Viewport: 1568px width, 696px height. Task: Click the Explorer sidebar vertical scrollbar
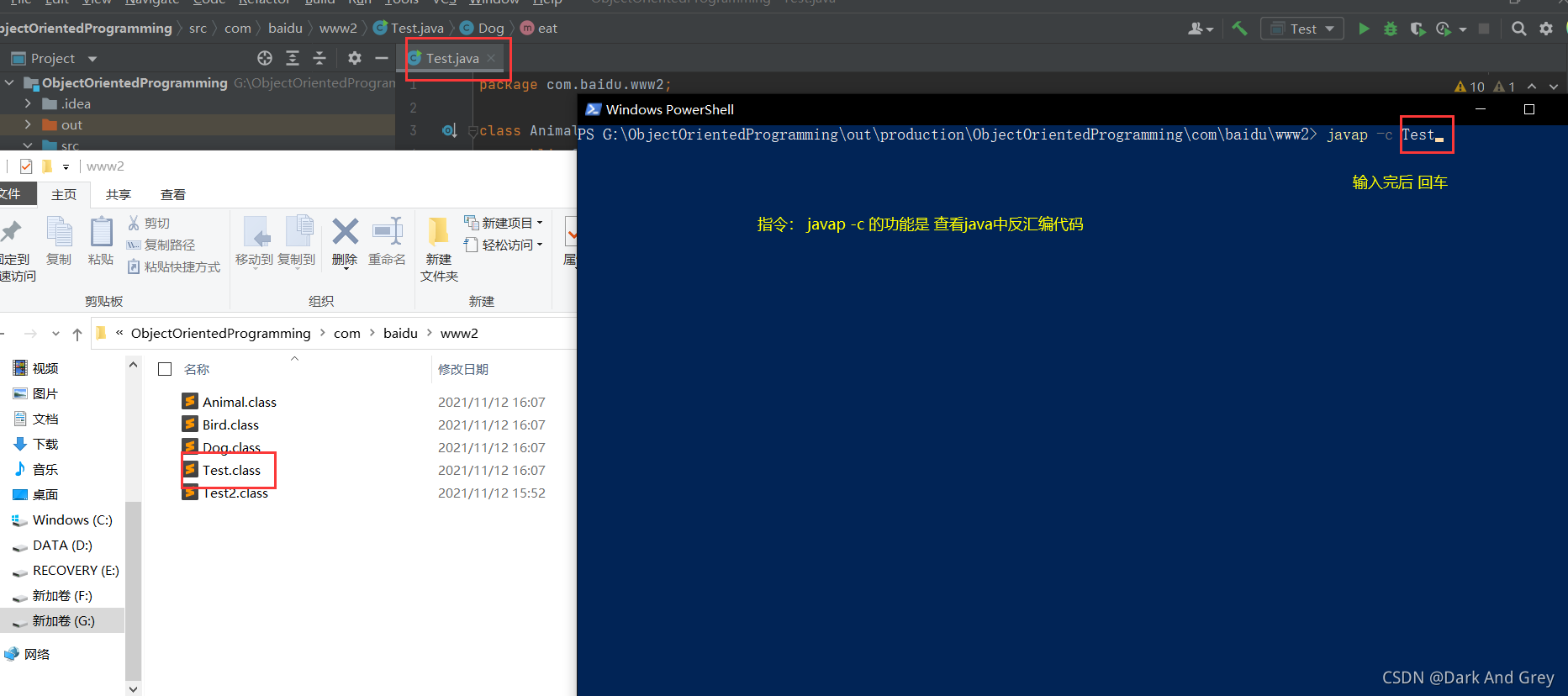133,591
